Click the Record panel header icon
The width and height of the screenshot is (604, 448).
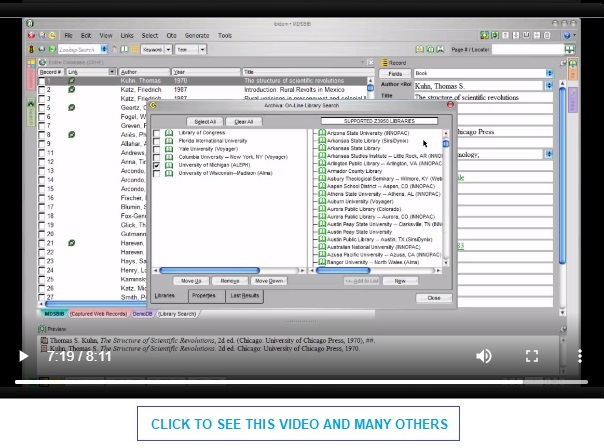pyautogui.click(x=384, y=63)
